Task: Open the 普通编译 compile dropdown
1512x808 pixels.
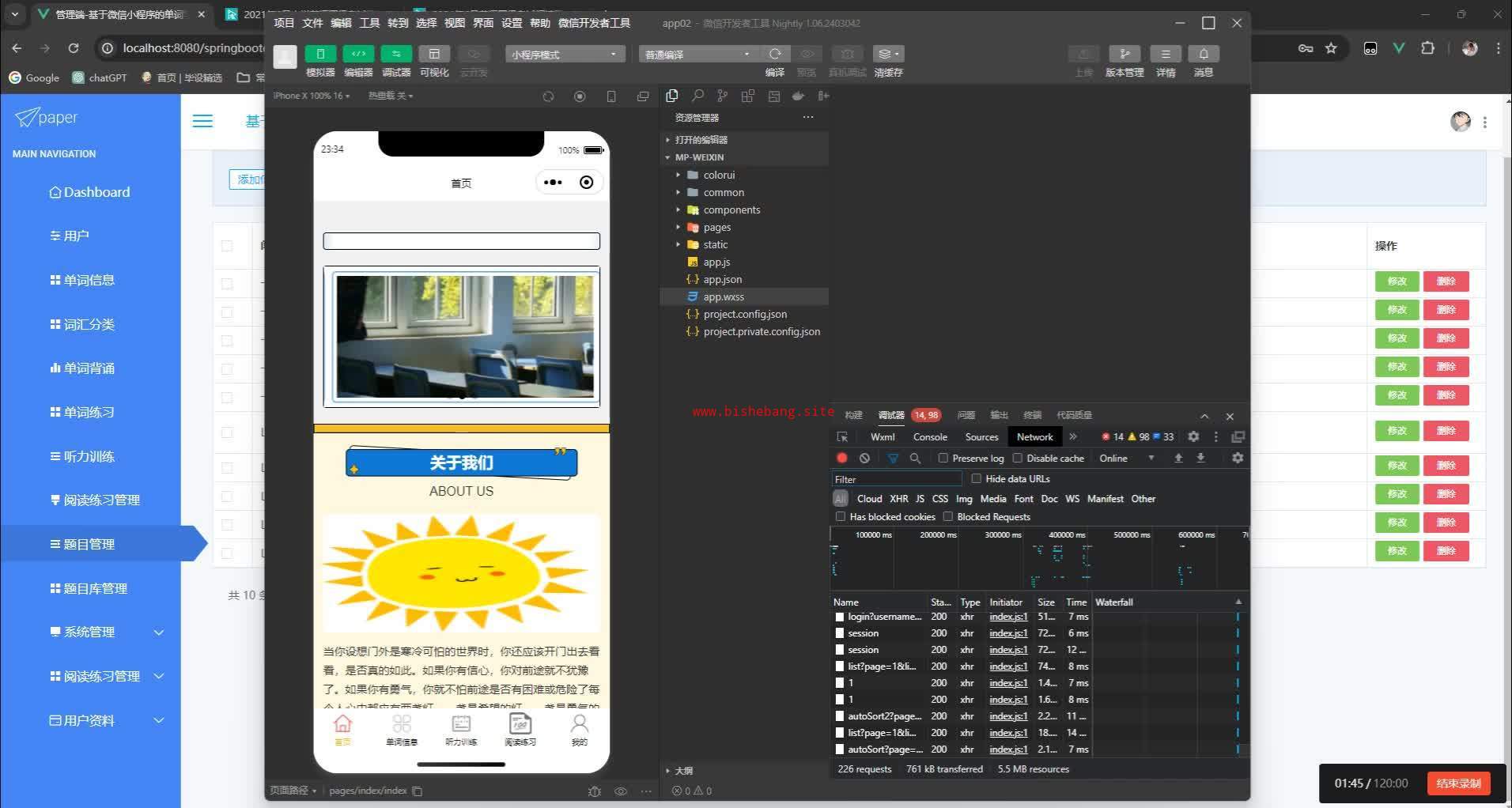Action: (x=697, y=55)
